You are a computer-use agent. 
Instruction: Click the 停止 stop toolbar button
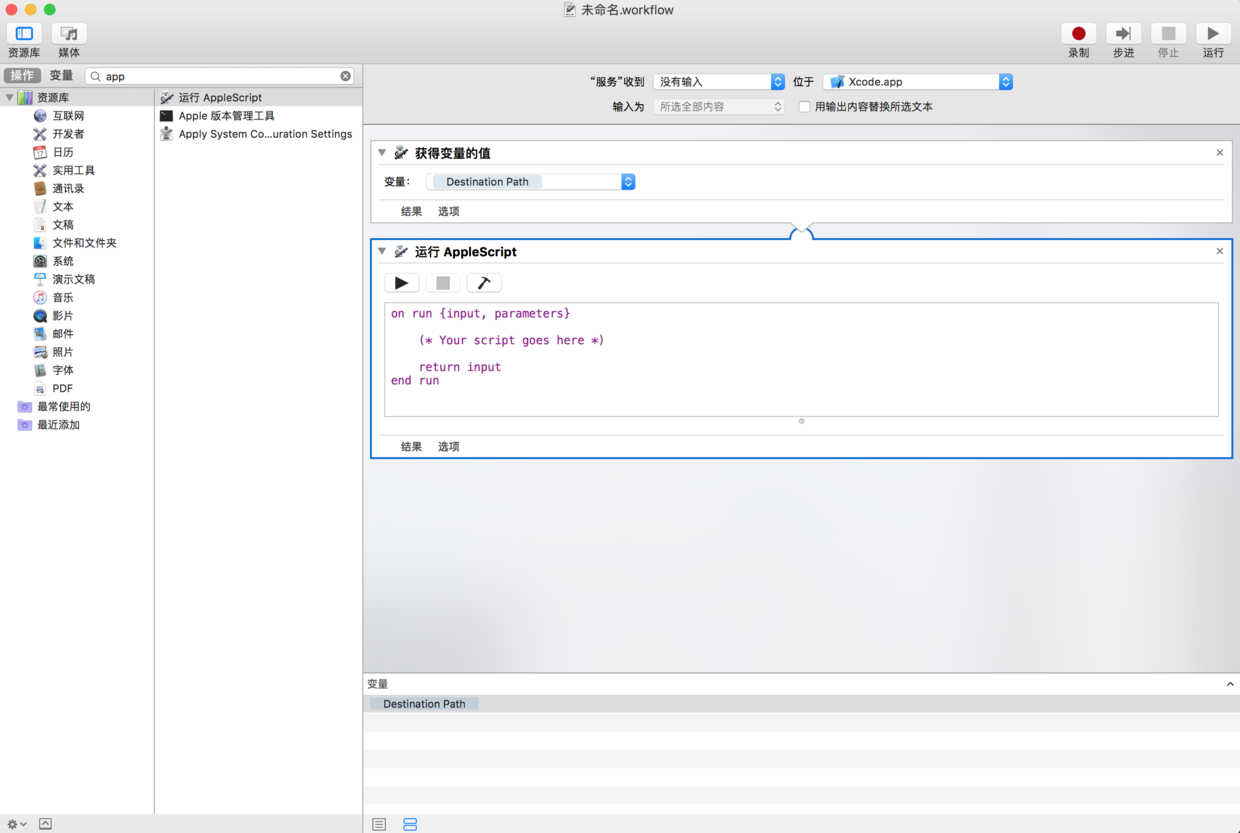[x=1168, y=34]
